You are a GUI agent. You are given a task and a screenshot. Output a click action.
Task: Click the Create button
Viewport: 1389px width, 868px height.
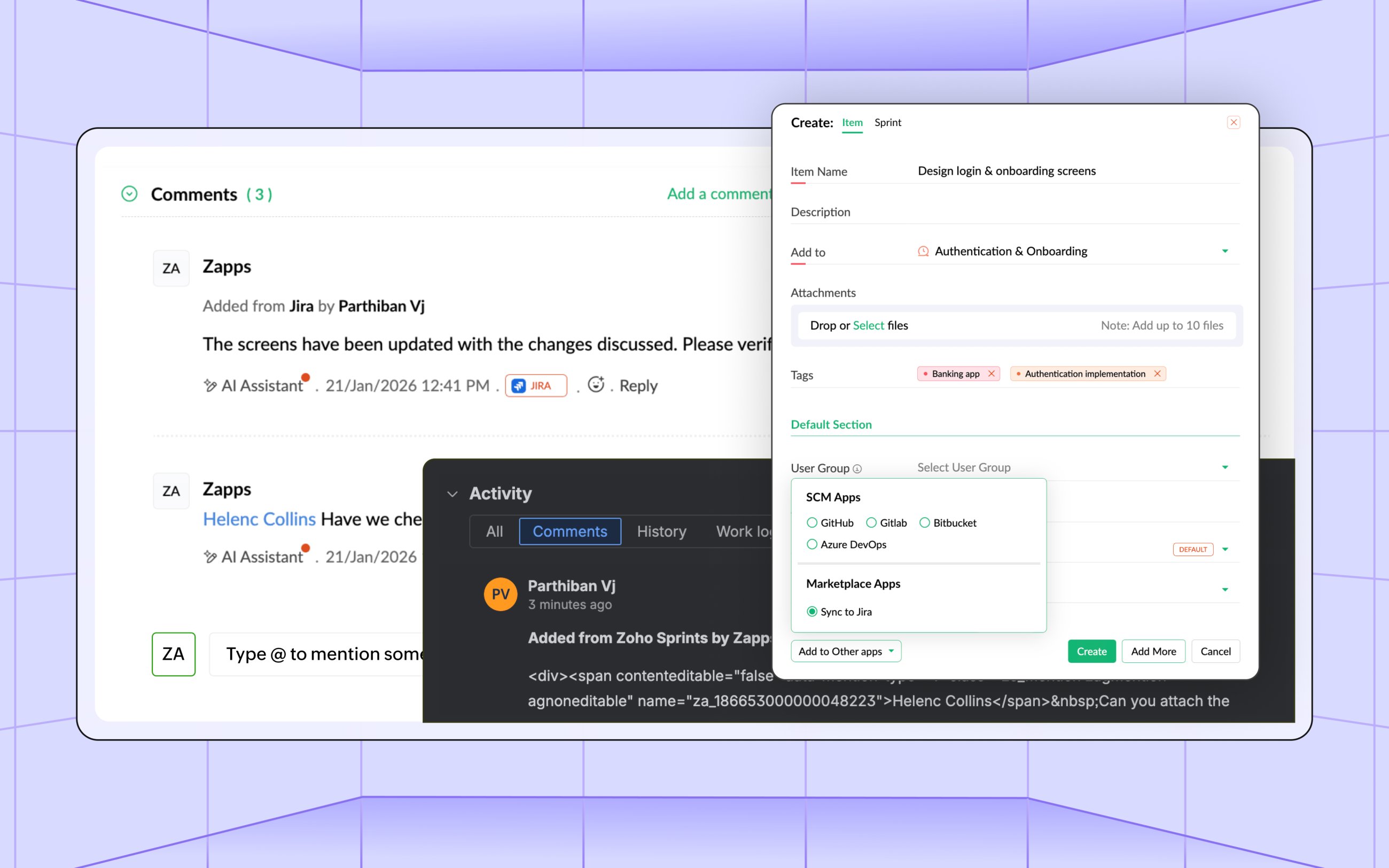[1091, 651]
